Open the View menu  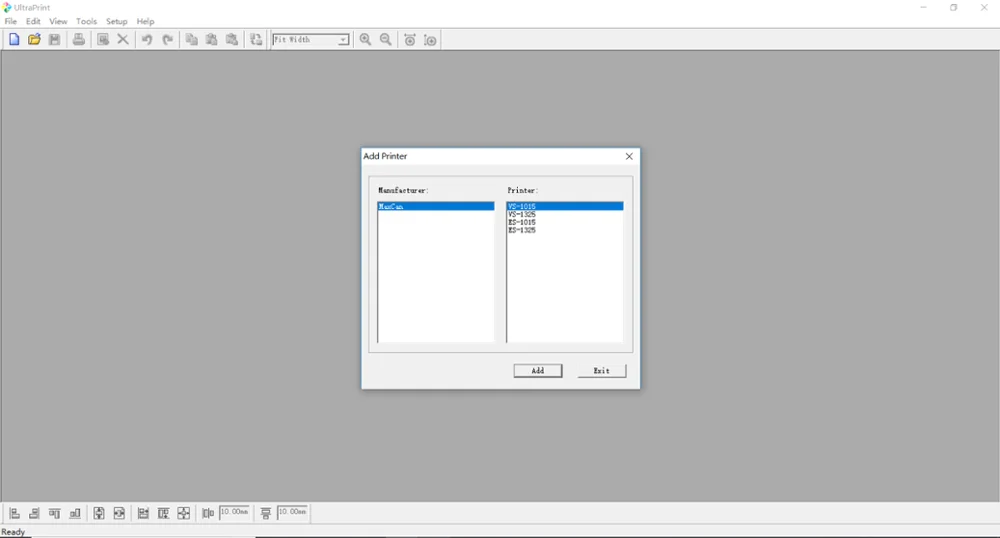click(58, 21)
